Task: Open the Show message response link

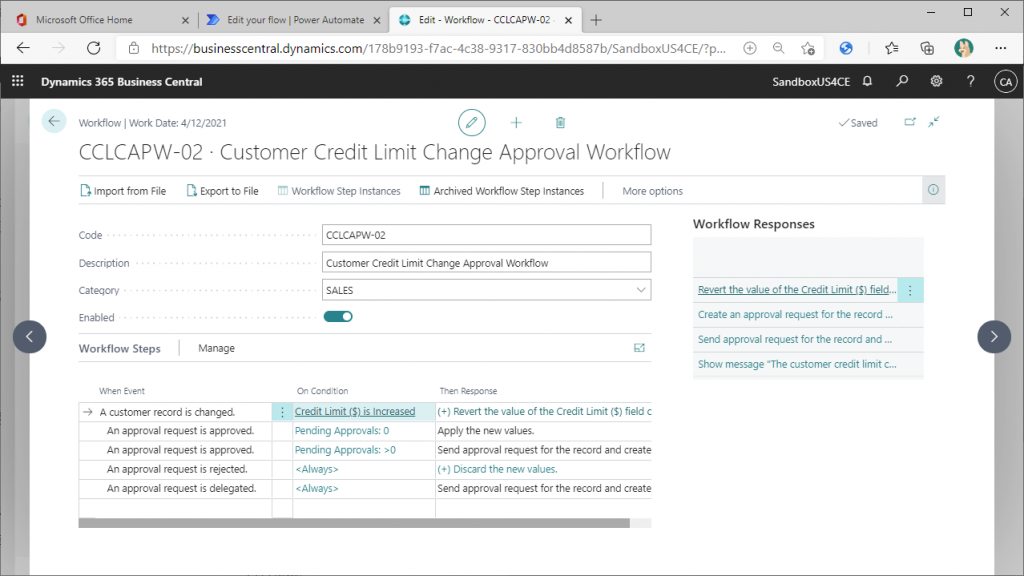Action: tap(797, 364)
